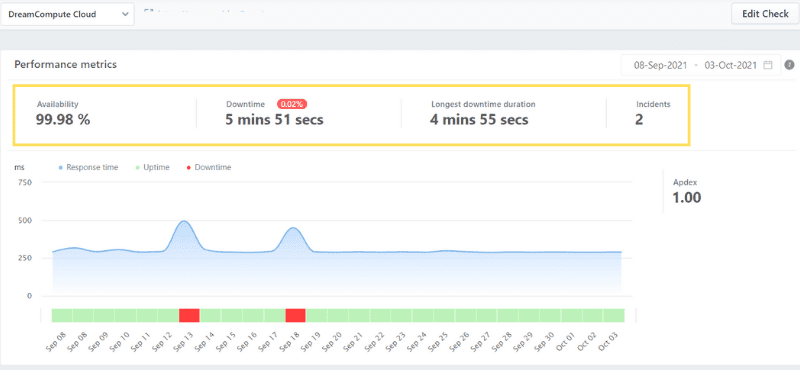Click the 4 mins 55 secs duration value
The width and height of the screenshot is (800, 370).
coord(480,120)
